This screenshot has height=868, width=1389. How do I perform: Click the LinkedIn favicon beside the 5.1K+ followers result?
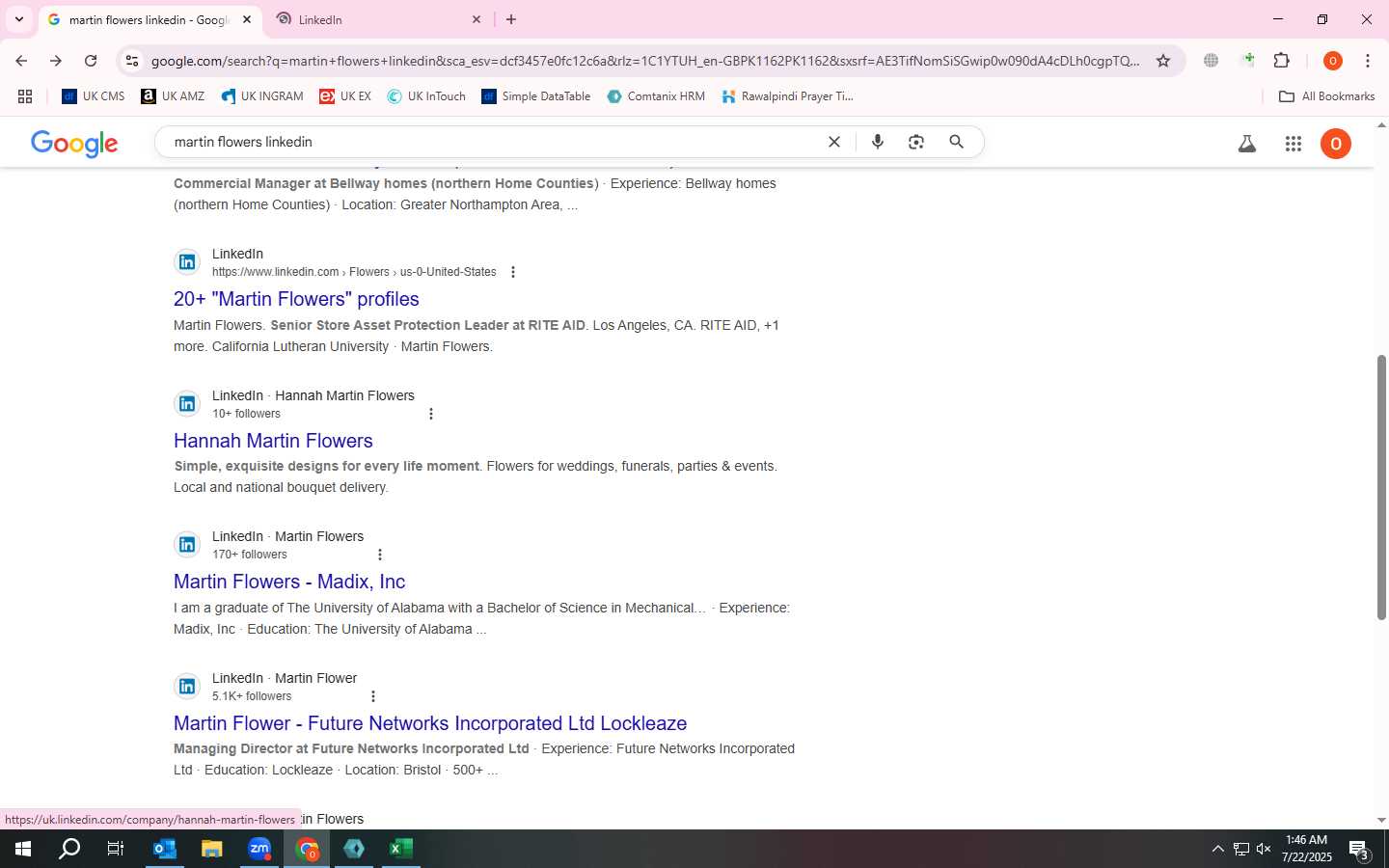point(187,686)
